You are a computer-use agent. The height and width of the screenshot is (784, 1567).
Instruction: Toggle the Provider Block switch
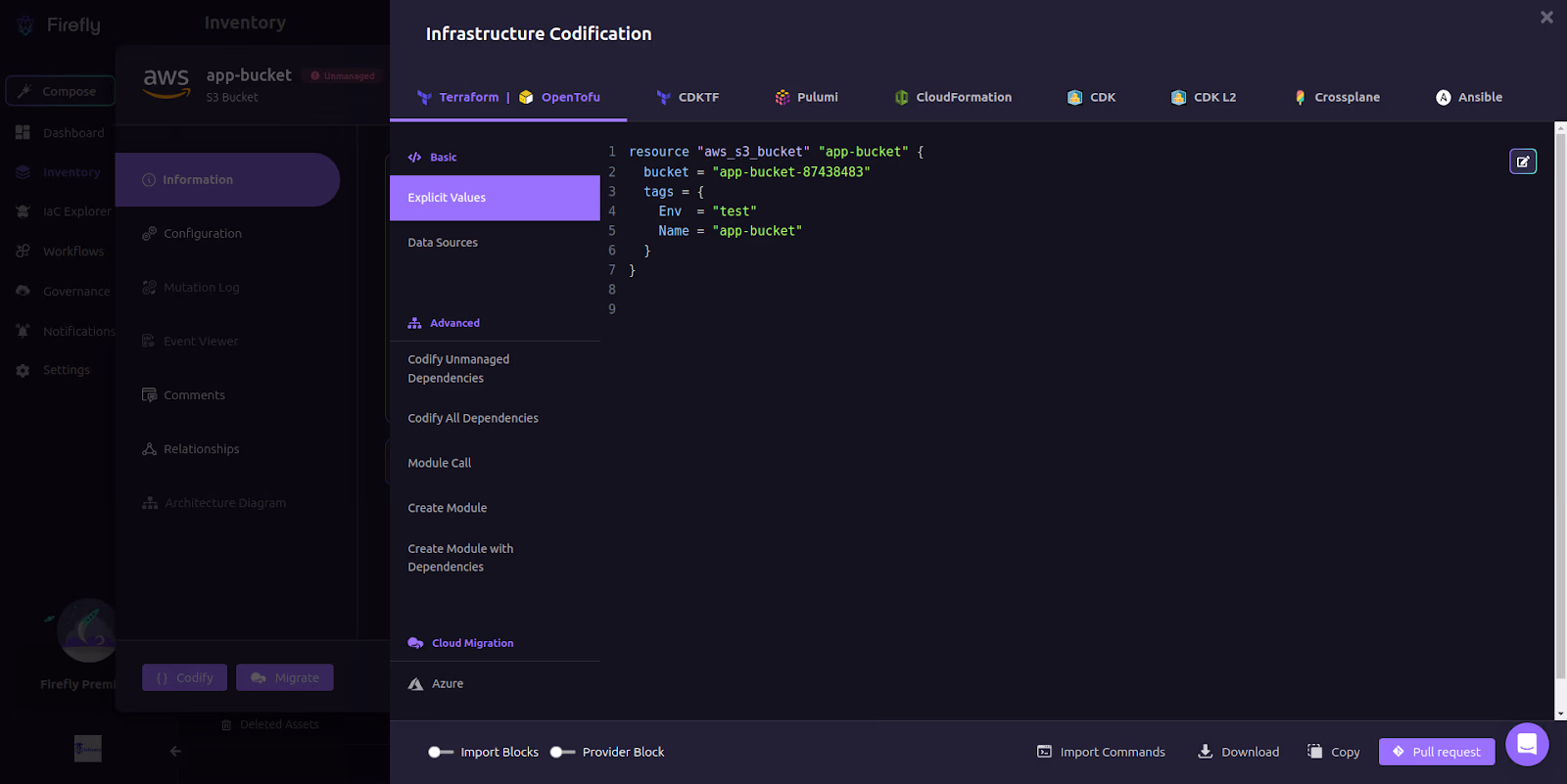562,752
